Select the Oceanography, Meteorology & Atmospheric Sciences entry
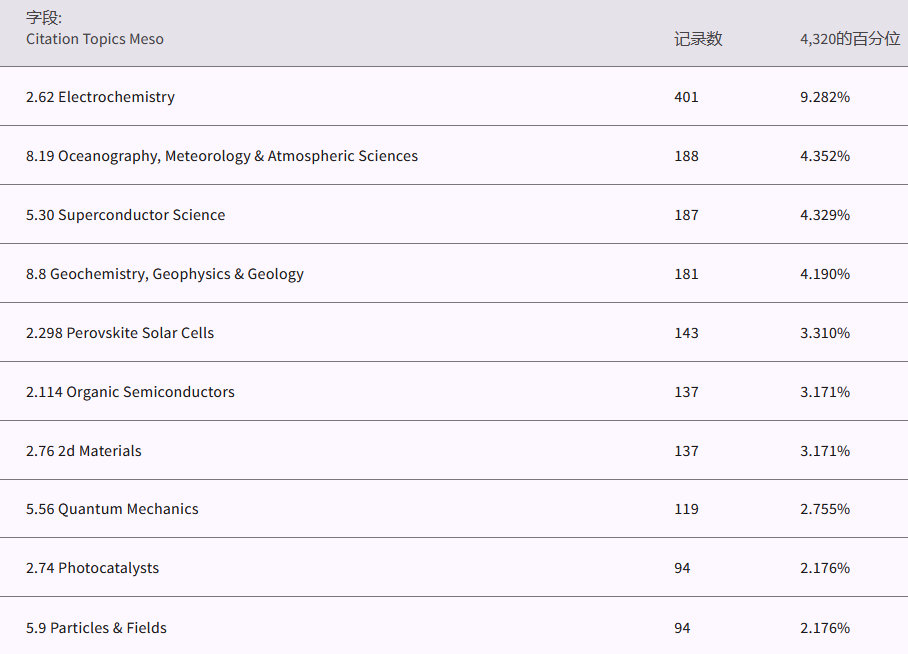The height and width of the screenshot is (654, 908). coord(222,156)
